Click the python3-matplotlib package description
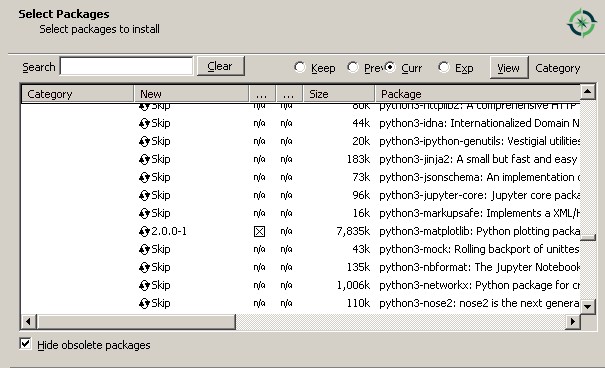This screenshot has width=605, height=368. (x=479, y=231)
